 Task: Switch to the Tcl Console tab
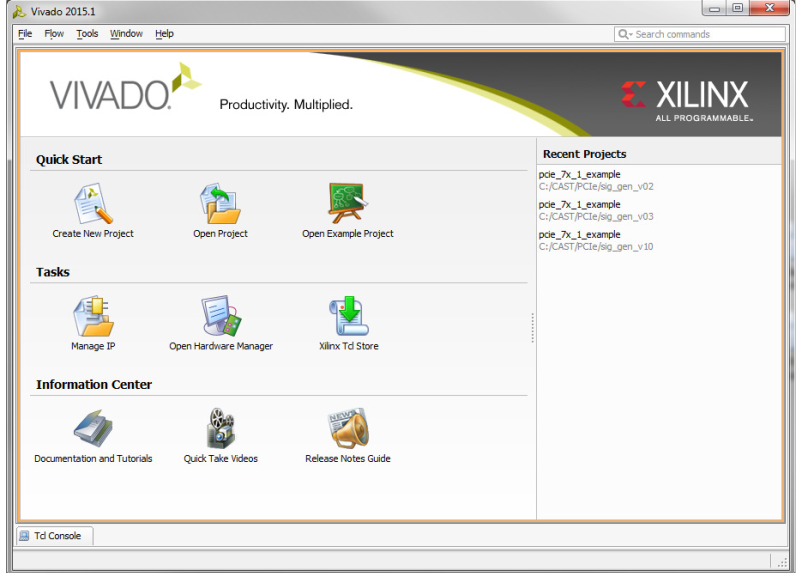pos(55,536)
